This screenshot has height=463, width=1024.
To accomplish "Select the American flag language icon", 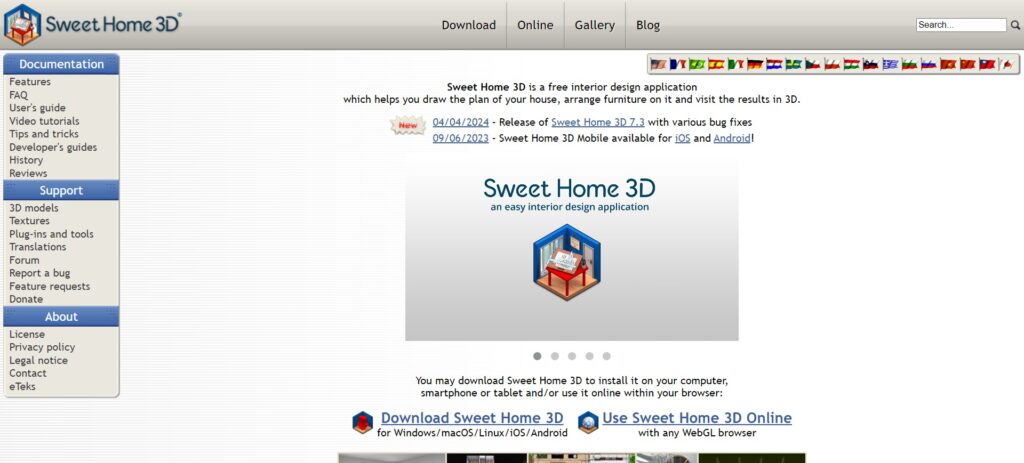I will coord(658,64).
